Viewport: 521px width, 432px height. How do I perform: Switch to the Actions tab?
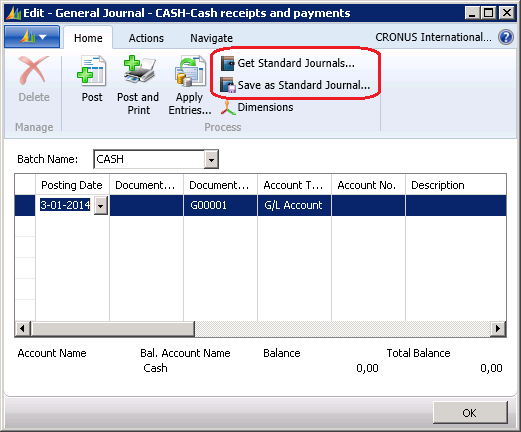coord(146,38)
